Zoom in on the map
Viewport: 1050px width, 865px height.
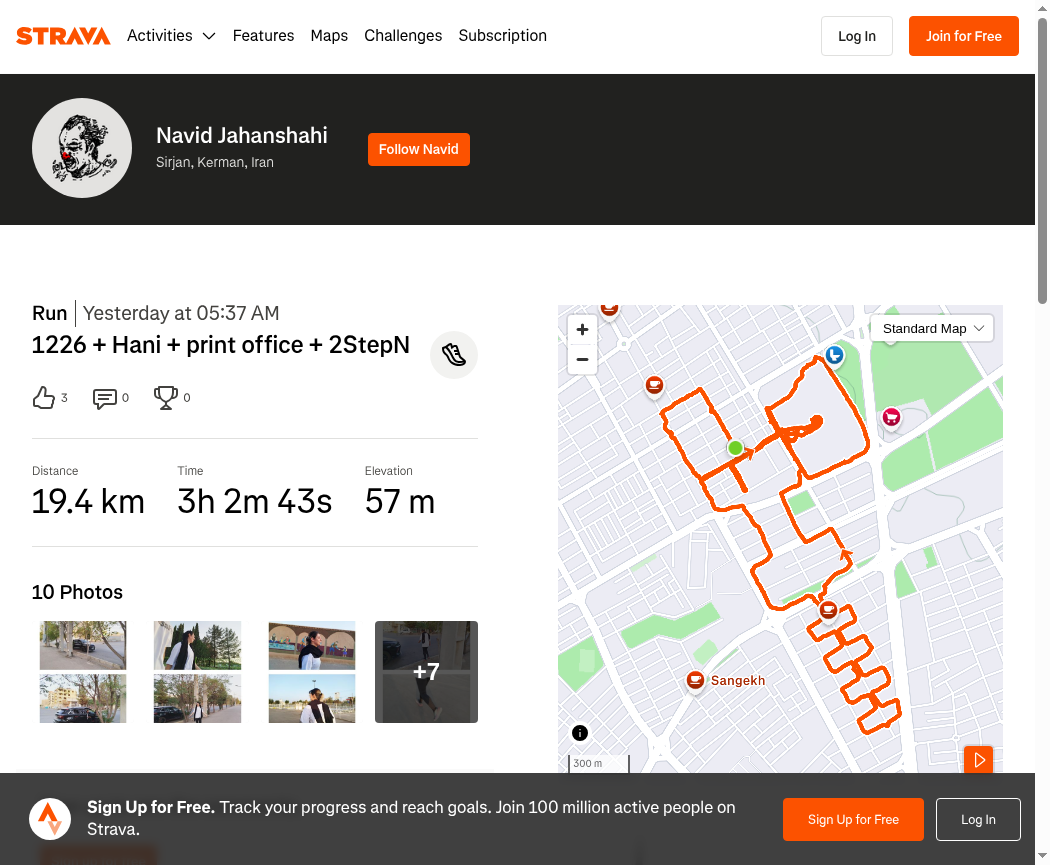coord(583,329)
